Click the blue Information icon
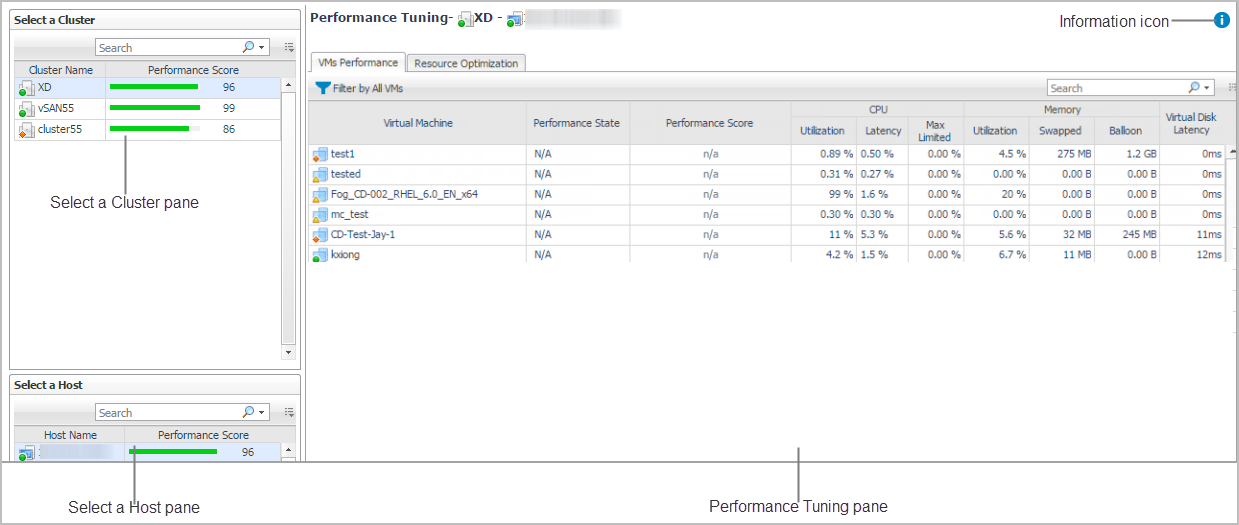 click(1221, 20)
